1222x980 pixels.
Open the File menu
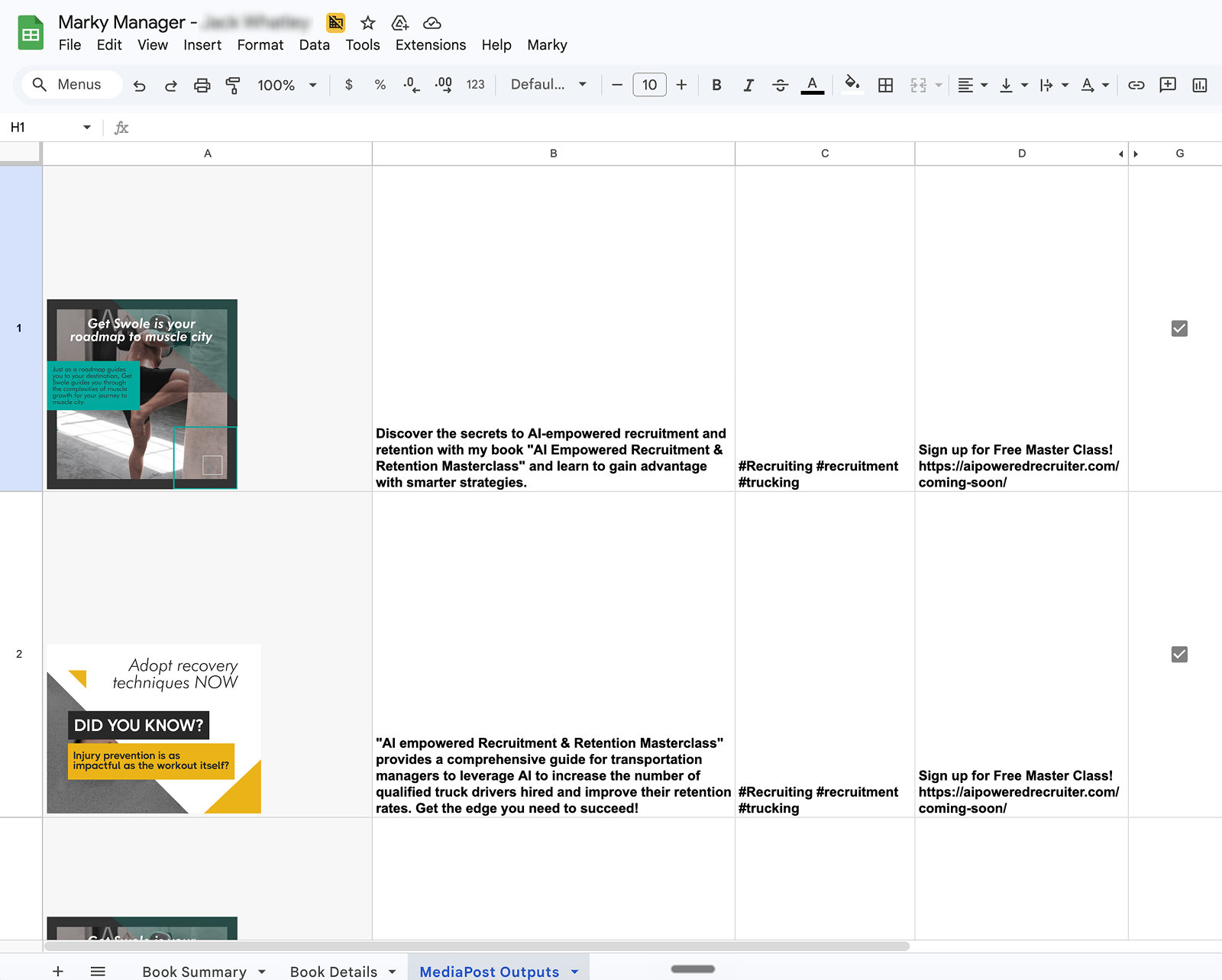[x=70, y=45]
